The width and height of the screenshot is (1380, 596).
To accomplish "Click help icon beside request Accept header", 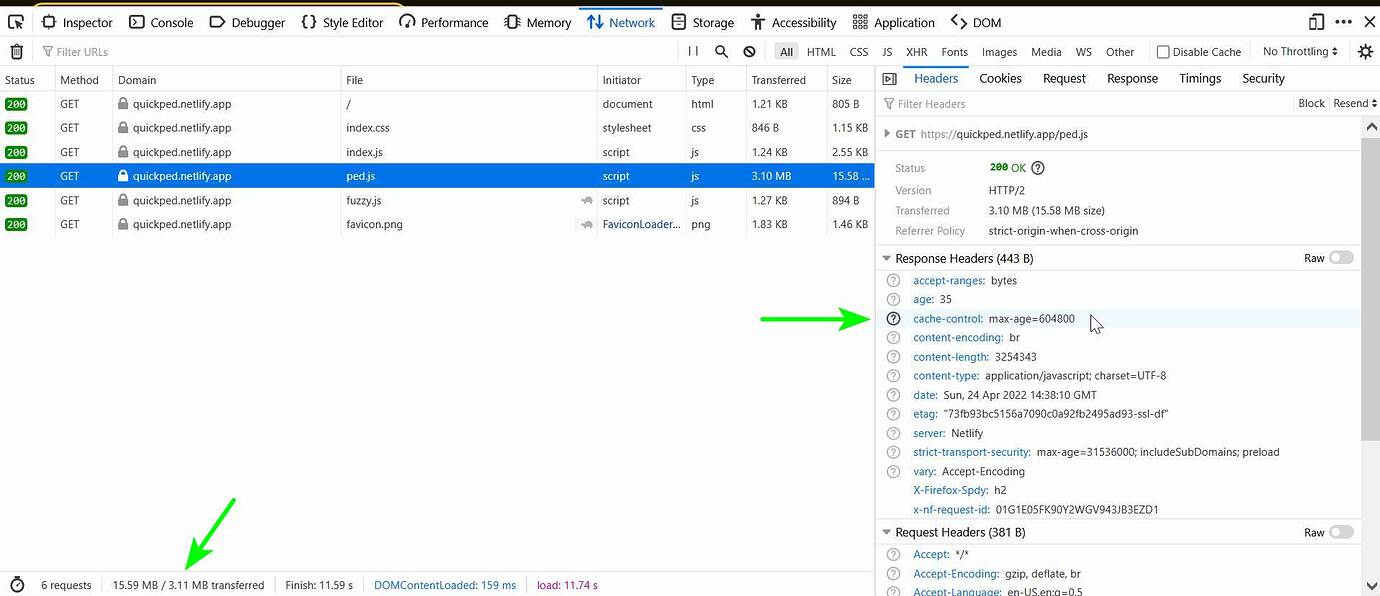I will tap(893, 555).
